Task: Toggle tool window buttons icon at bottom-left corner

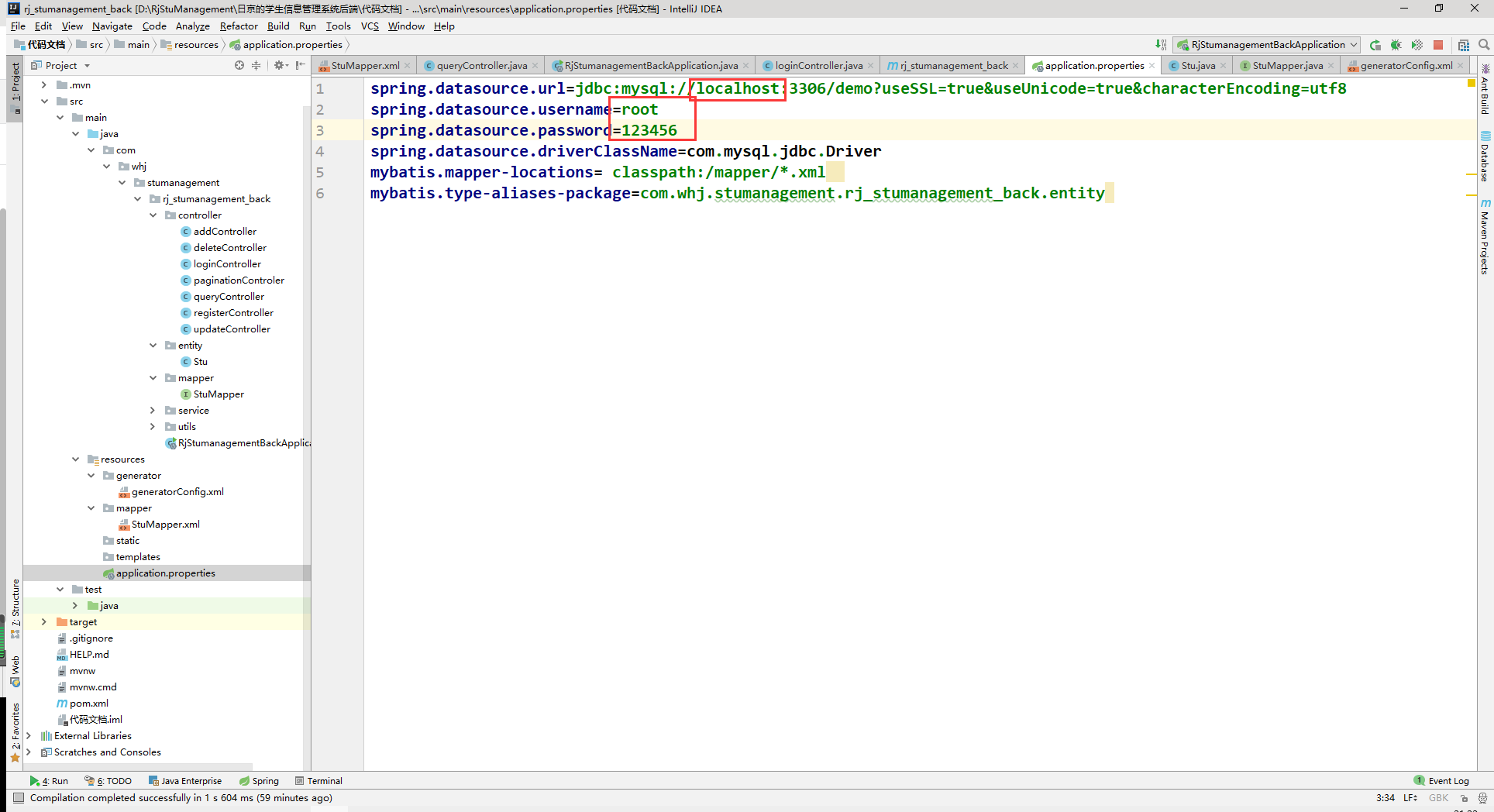Action: (x=19, y=798)
